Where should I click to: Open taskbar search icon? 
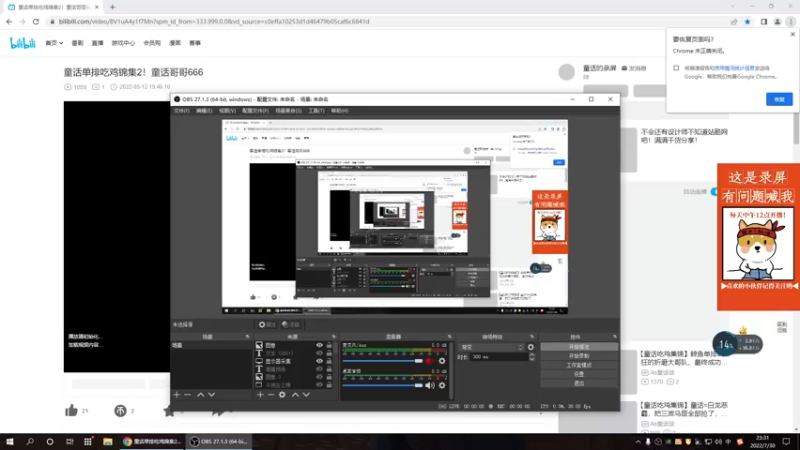tap(30, 441)
